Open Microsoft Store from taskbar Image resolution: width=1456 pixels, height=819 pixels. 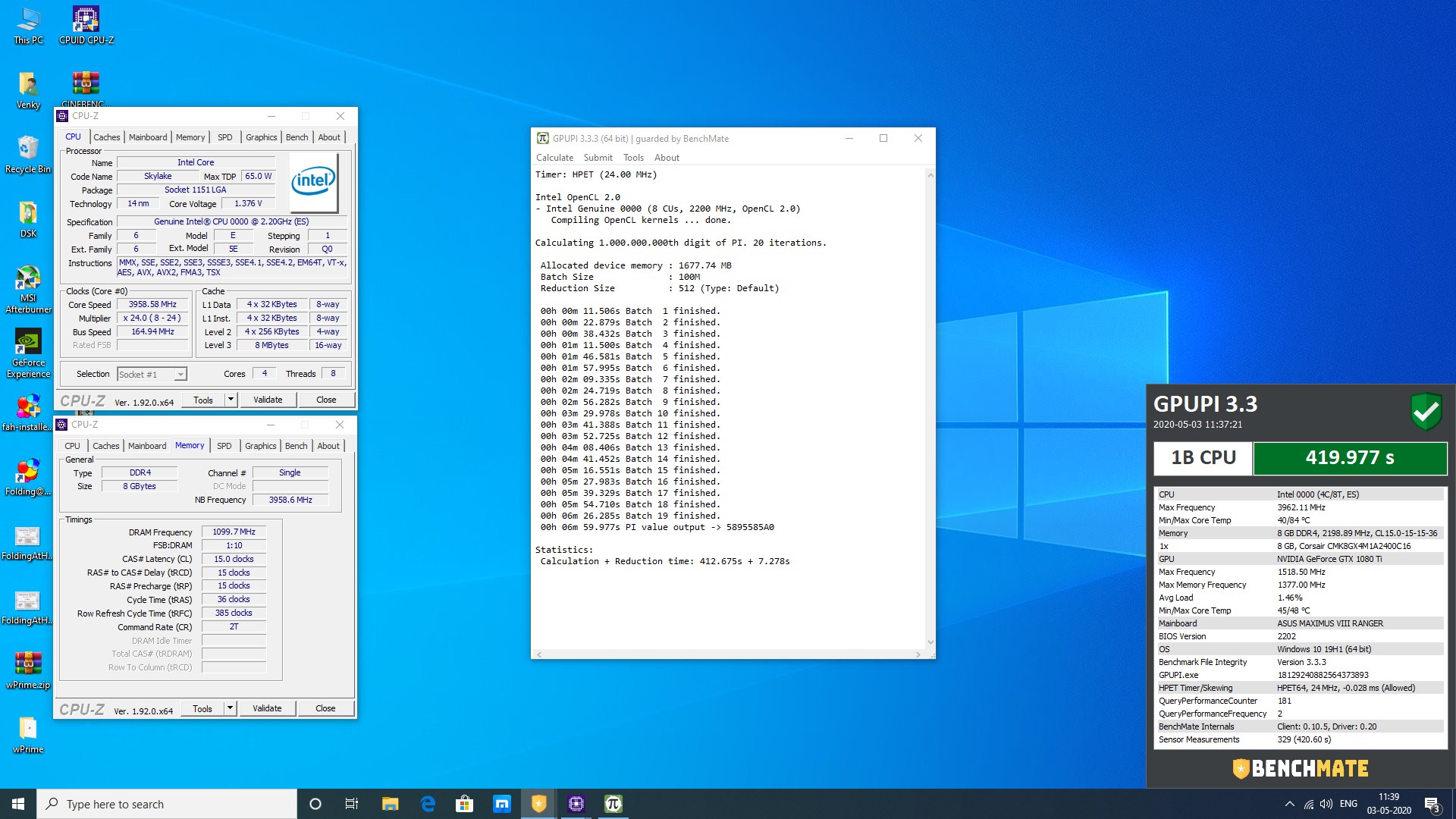[464, 804]
